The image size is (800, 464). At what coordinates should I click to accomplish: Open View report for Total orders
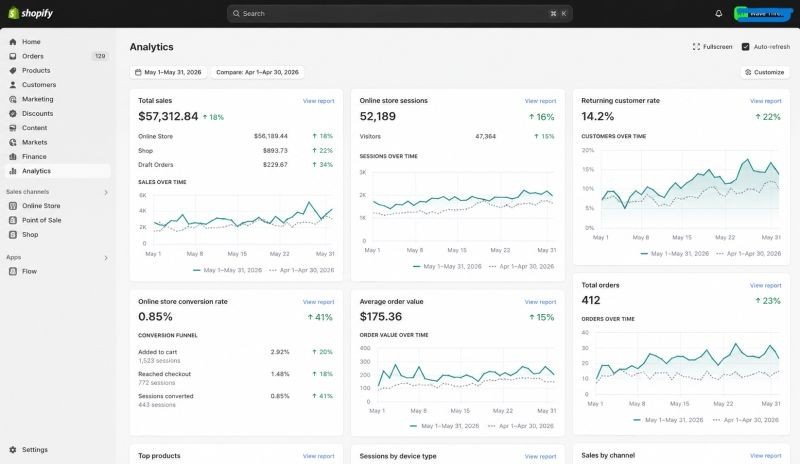click(765, 285)
